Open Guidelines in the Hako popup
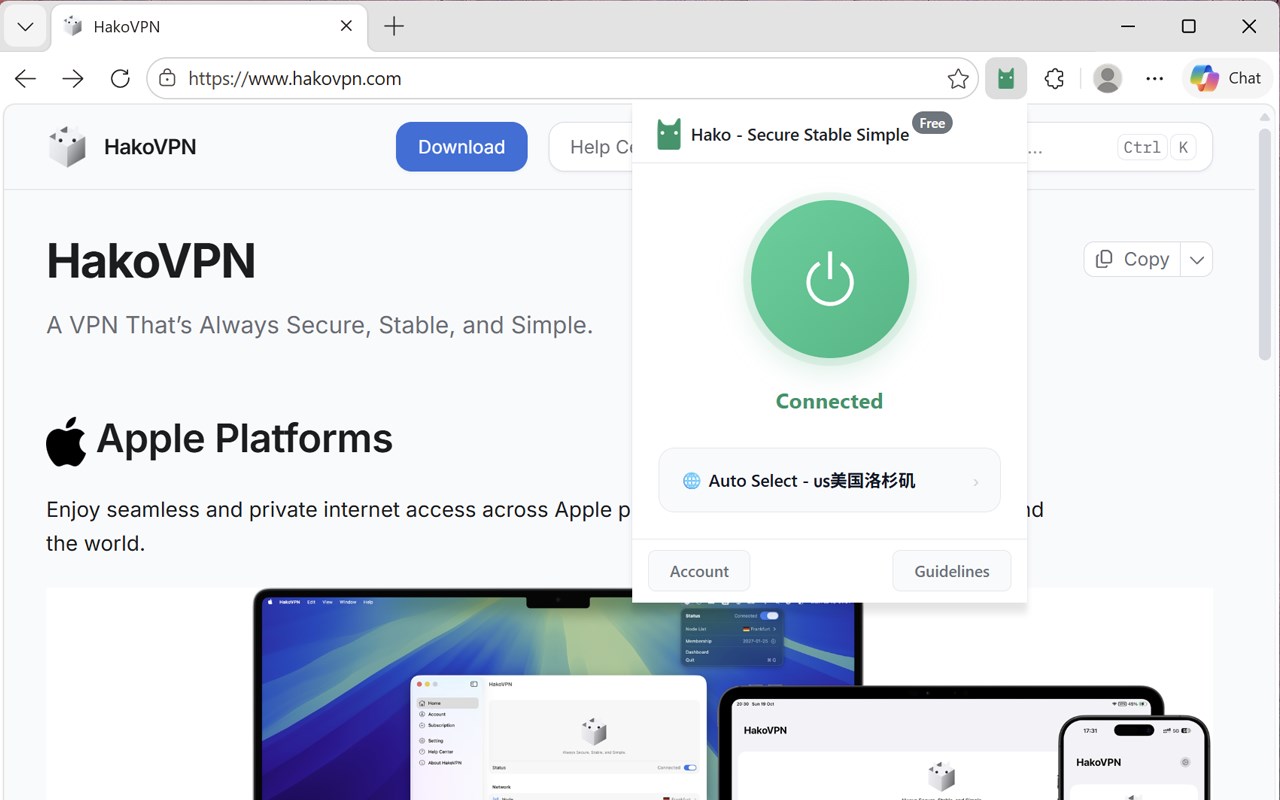This screenshot has width=1280, height=800. tap(951, 571)
